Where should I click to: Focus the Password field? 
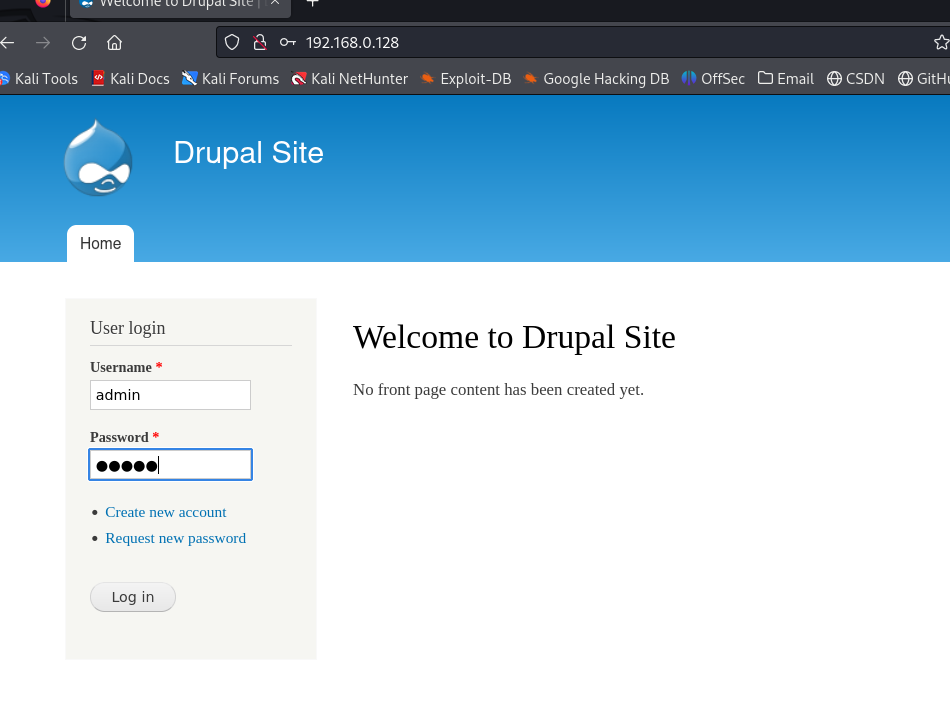[x=170, y=465]
